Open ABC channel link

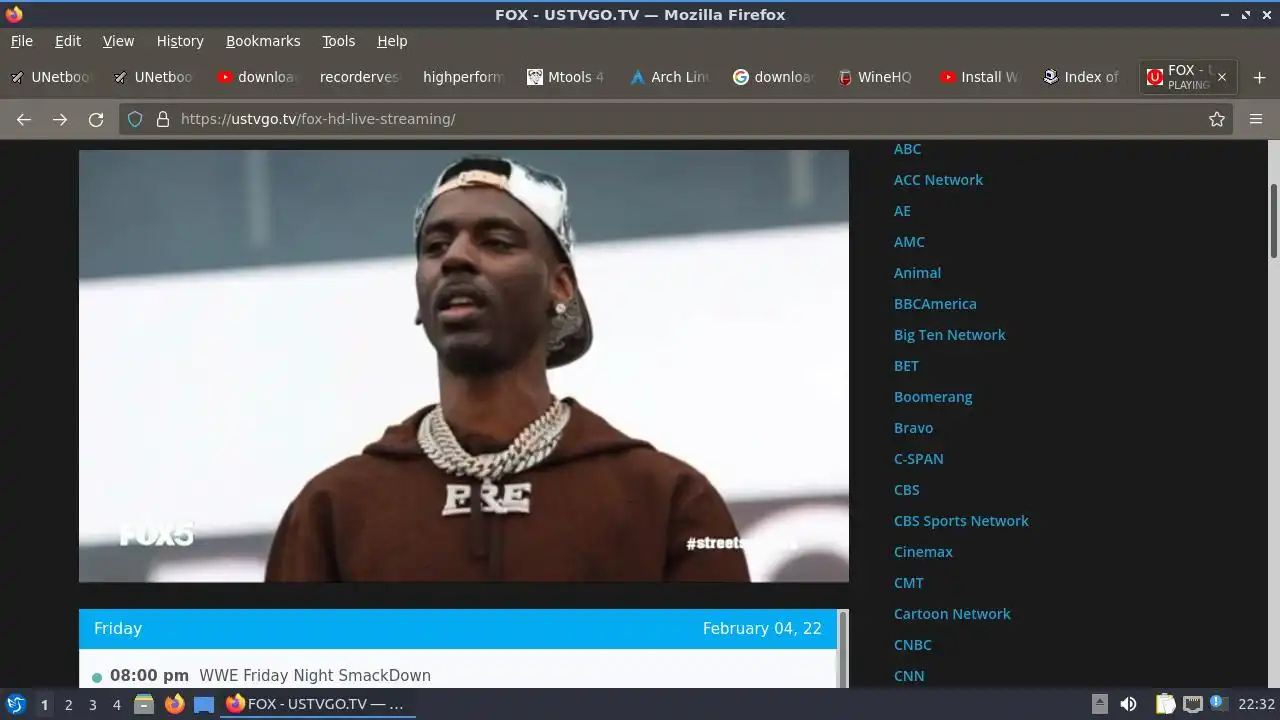(x=907, y=149)
